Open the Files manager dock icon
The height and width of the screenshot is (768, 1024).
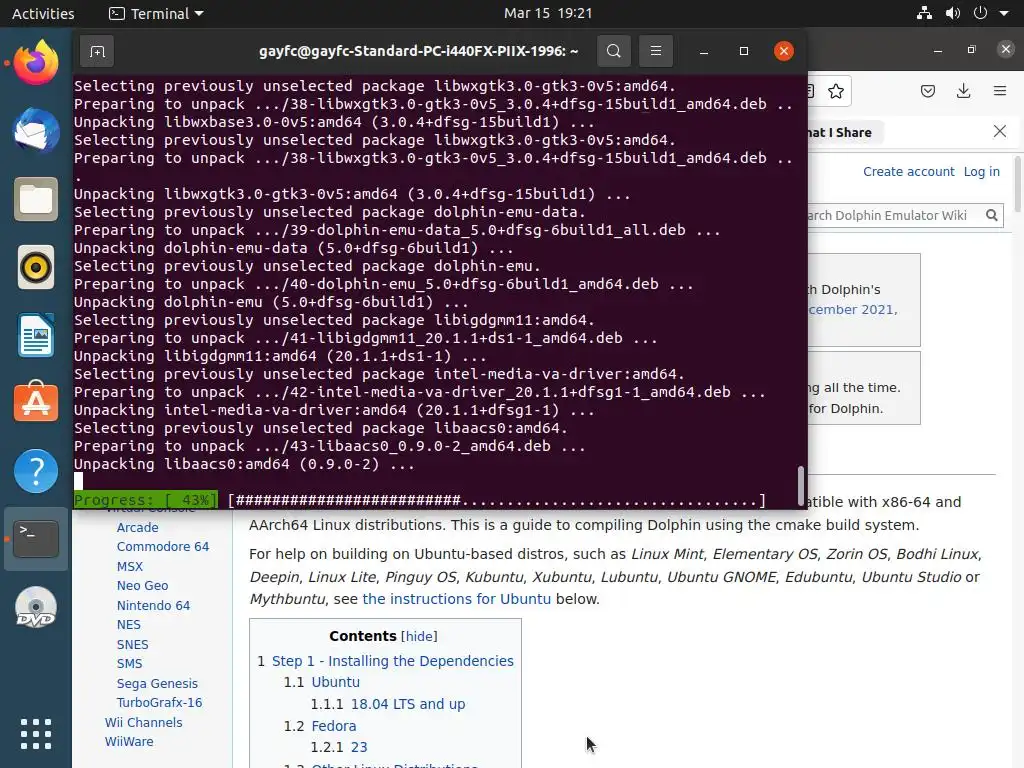tap(36, 199)
